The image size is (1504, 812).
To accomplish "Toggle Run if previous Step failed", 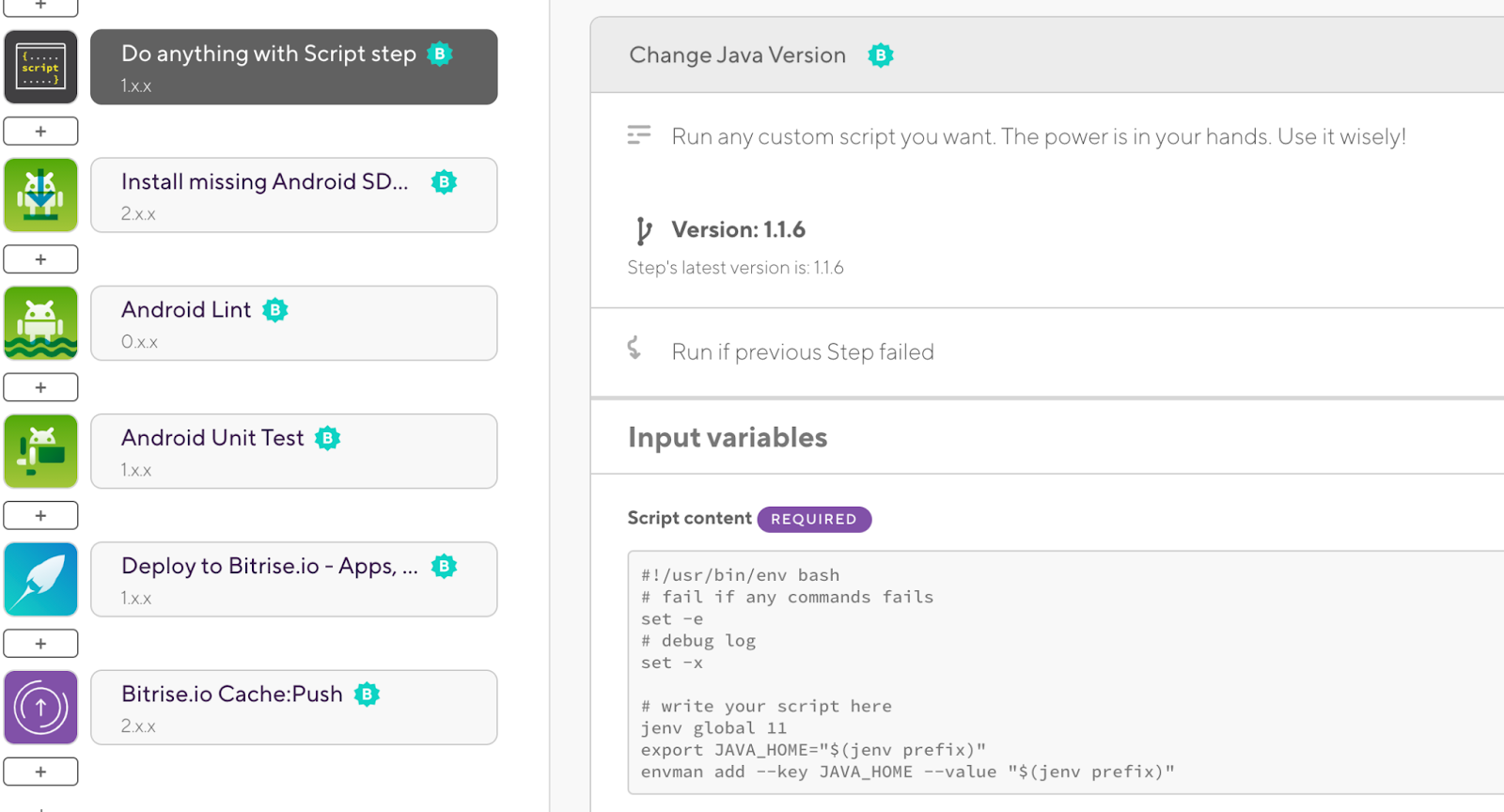I will (x=802, y=352).
